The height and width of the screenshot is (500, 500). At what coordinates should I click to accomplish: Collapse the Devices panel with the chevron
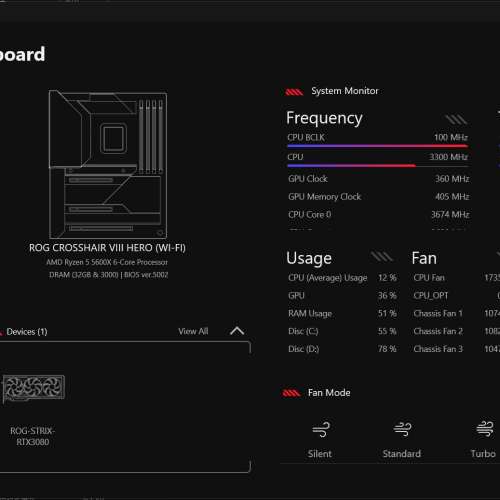pyautogui.click(x=237, y=331)
